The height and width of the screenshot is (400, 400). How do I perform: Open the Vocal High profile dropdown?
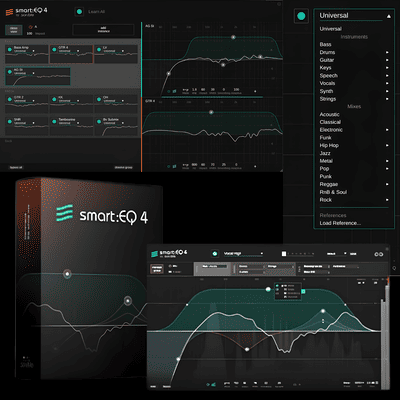[x=243, y=254]
